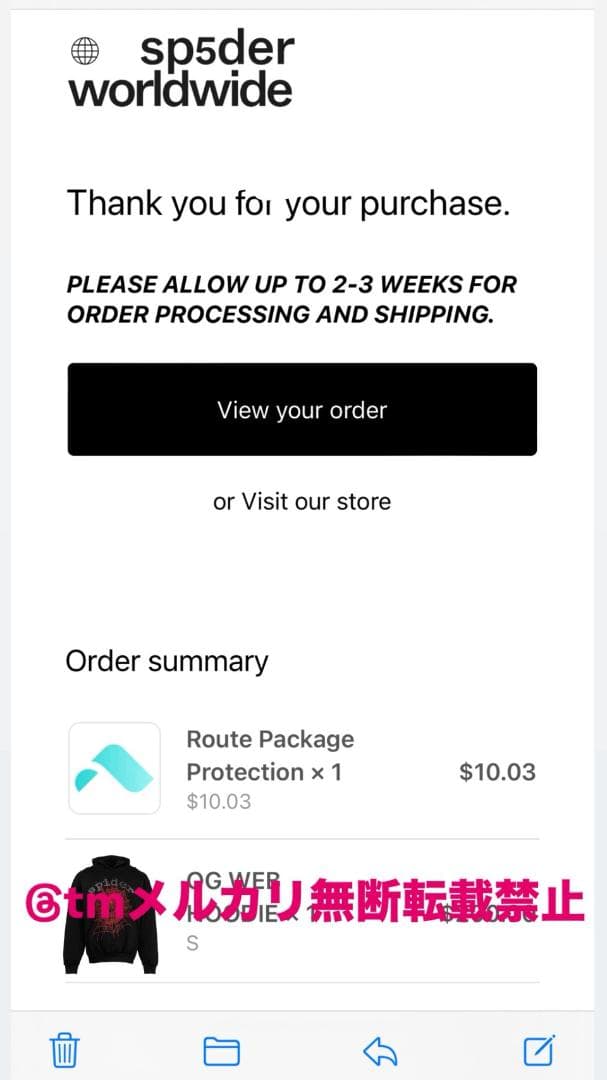Open the black hoodie product thumbnail
607x1080 pixels.
(x=106, y=912)
